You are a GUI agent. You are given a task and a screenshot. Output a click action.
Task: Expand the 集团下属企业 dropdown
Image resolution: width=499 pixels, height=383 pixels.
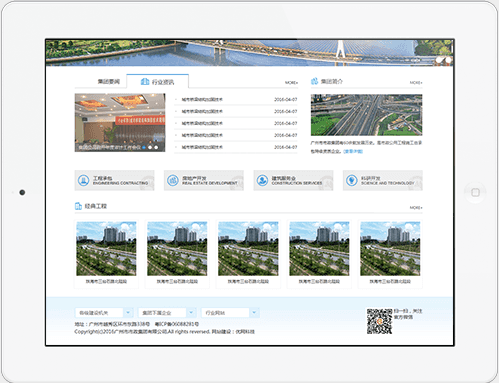pos(166,313)
